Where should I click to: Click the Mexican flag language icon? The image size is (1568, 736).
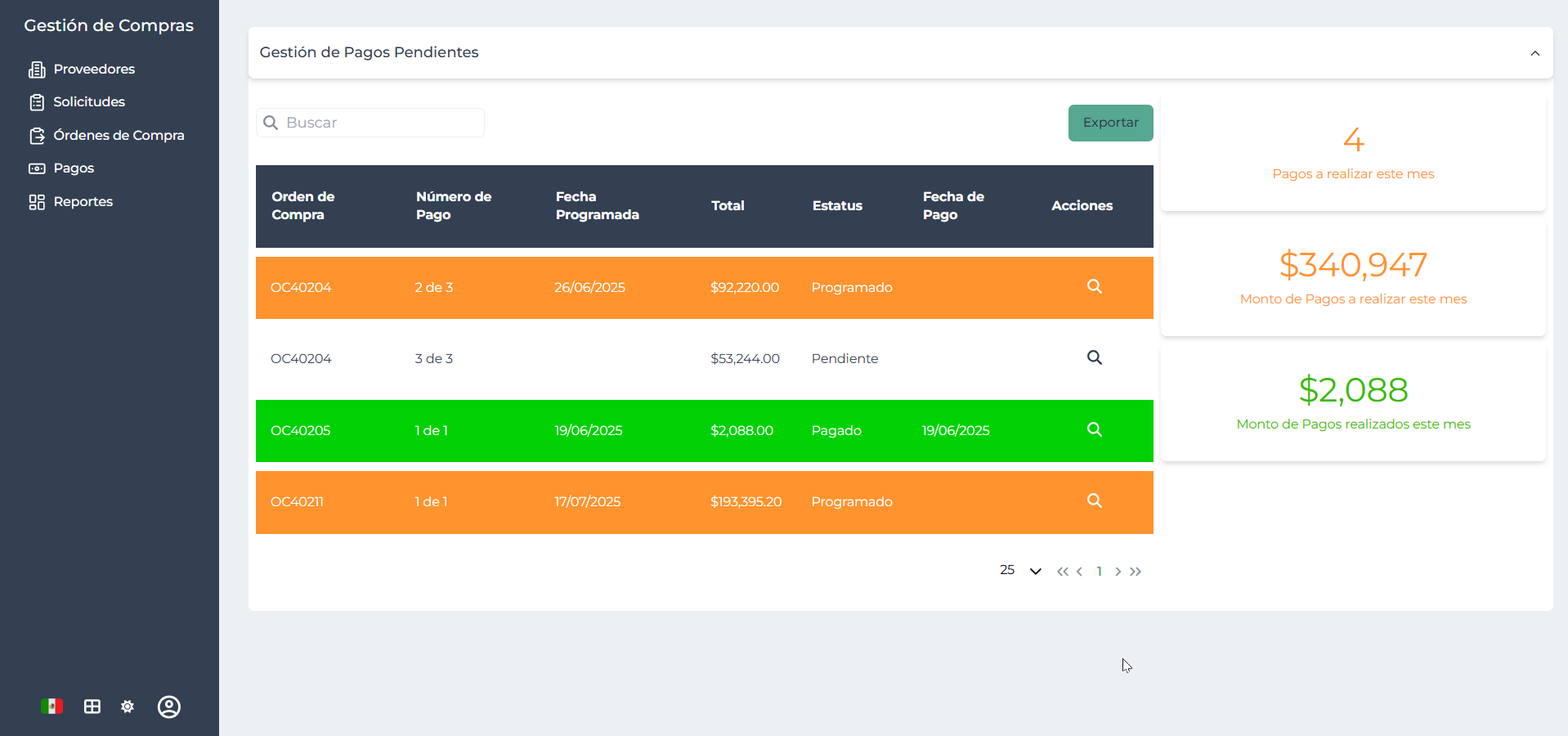[52, 707]
